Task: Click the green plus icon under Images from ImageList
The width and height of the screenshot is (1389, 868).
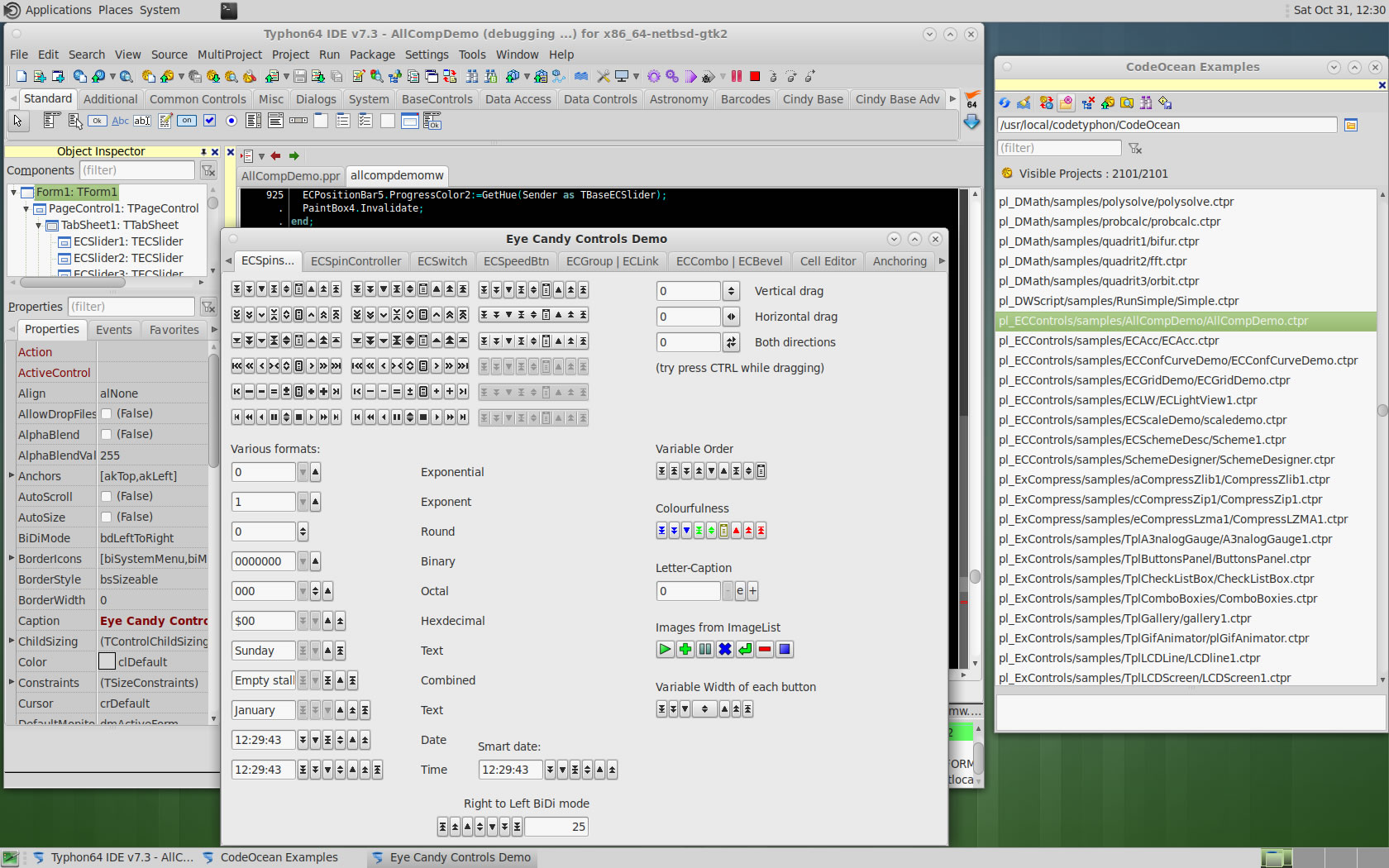Action: click(685, 649)
